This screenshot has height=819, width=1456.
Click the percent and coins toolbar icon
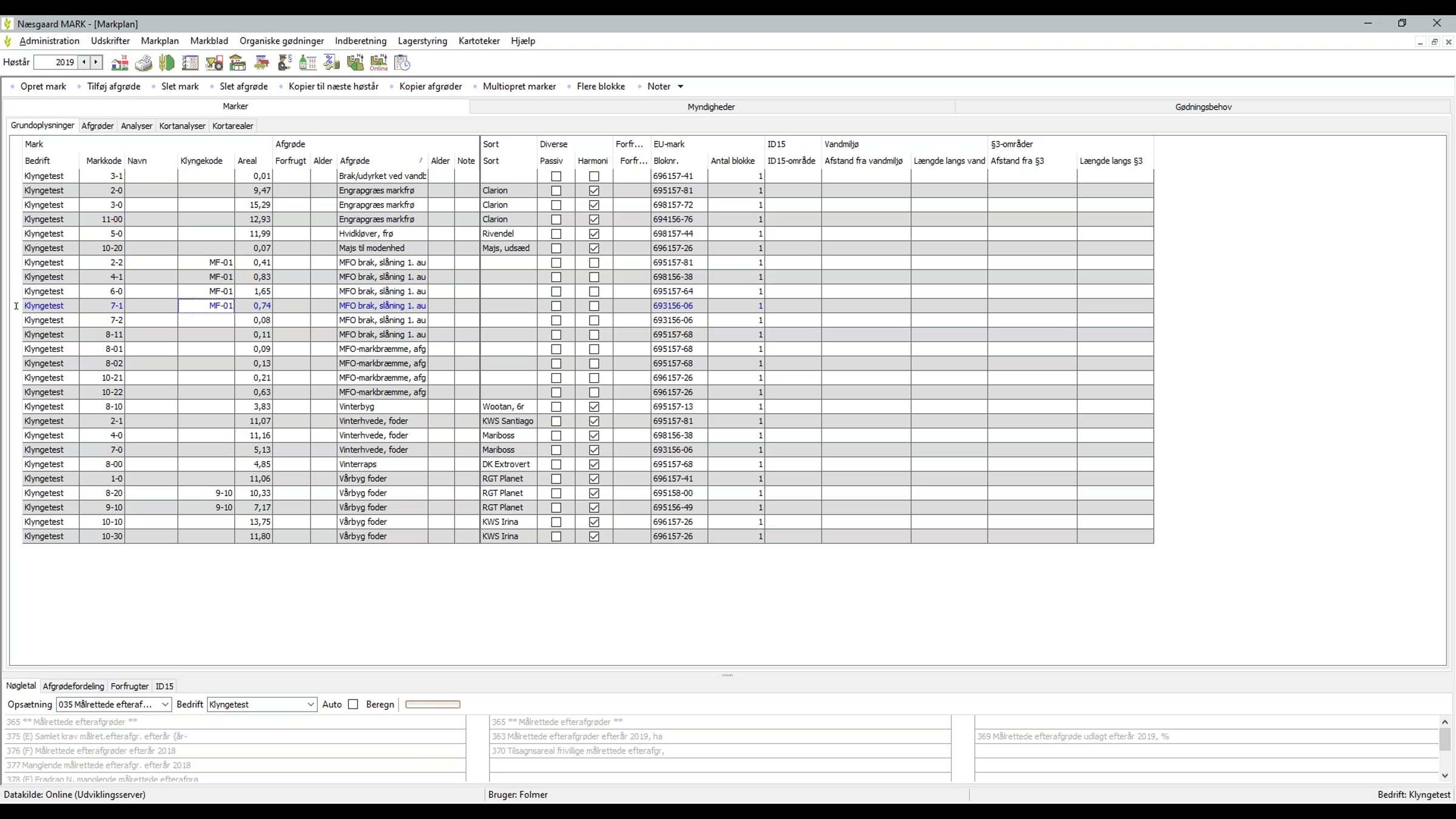332,62
